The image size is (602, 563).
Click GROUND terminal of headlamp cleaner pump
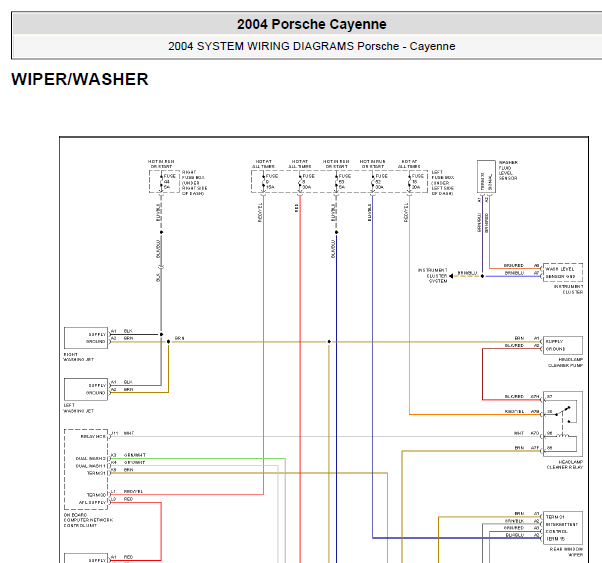[x=555, y=349]
